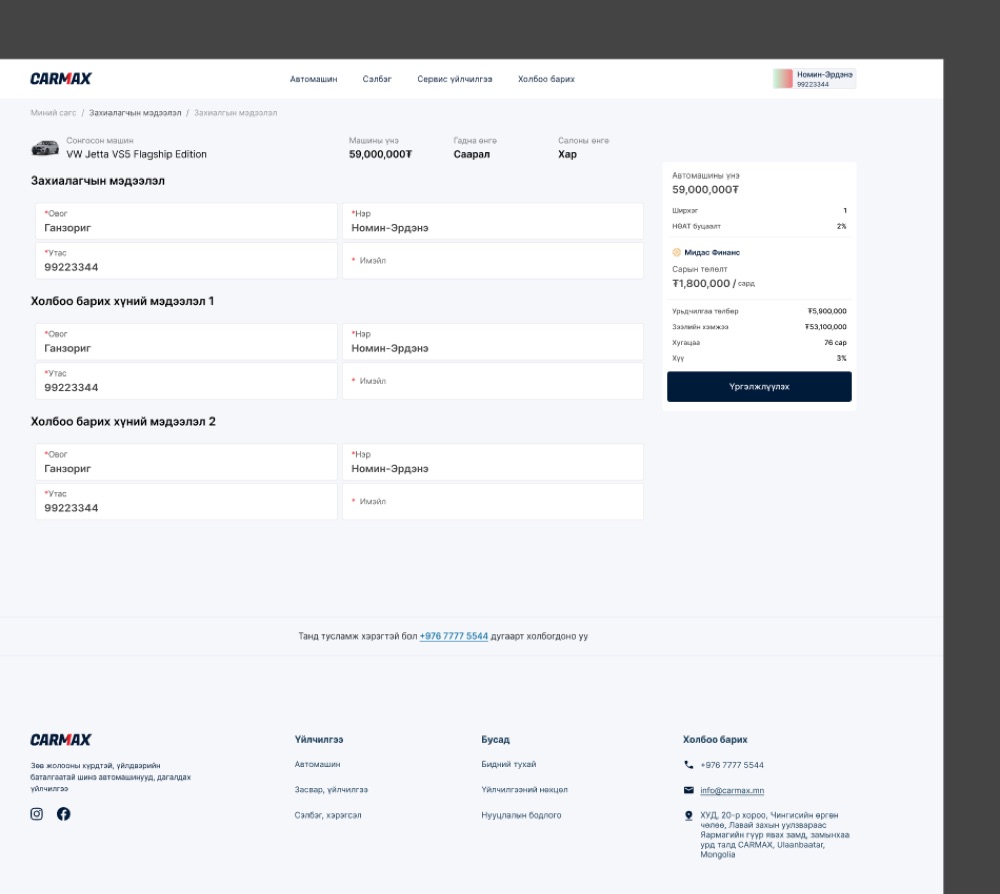Viewport: 1000px width, 894px height.
Task: Click the Утас field of contact person 2
Action: click(x=186, y=502)
